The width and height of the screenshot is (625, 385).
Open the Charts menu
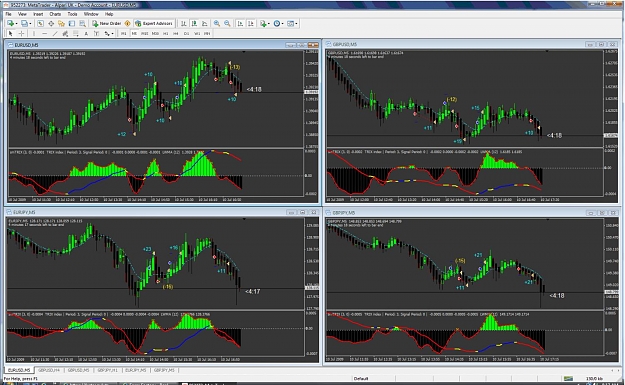(55, 14)
